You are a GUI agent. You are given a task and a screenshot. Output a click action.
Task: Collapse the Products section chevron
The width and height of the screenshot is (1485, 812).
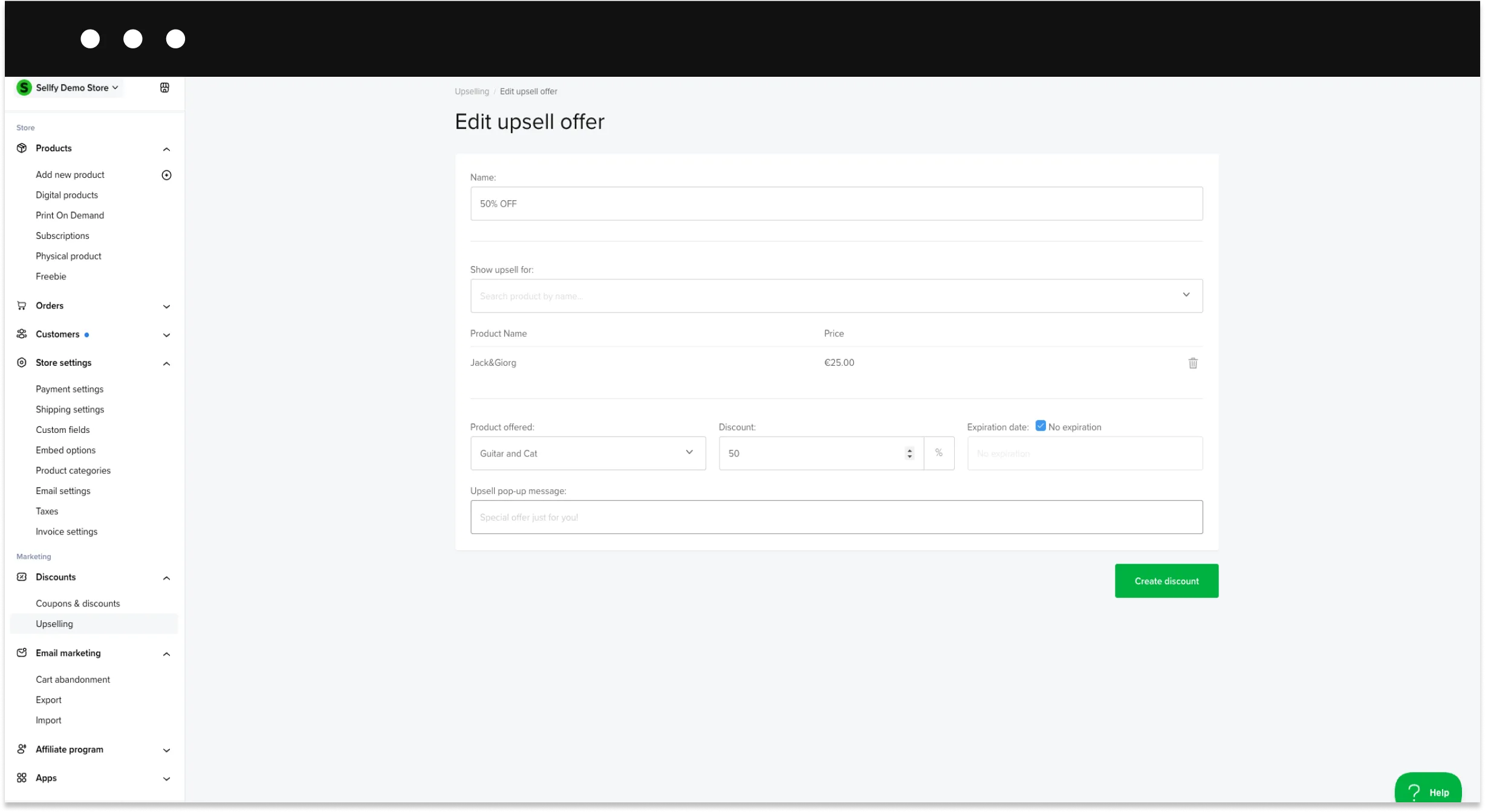coord(167,149)
